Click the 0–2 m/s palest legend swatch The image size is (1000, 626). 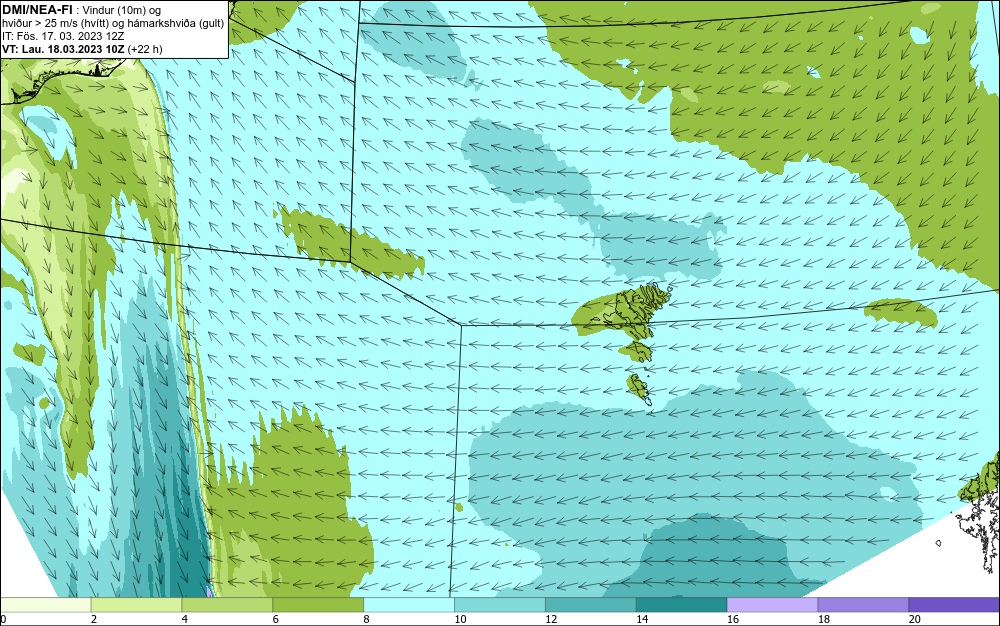46,604
